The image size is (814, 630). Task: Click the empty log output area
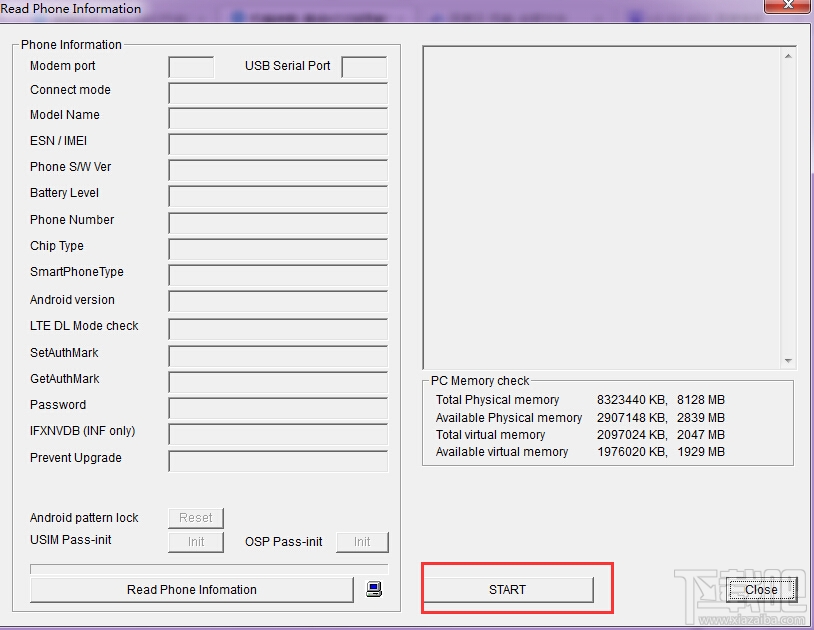point(603,208)
